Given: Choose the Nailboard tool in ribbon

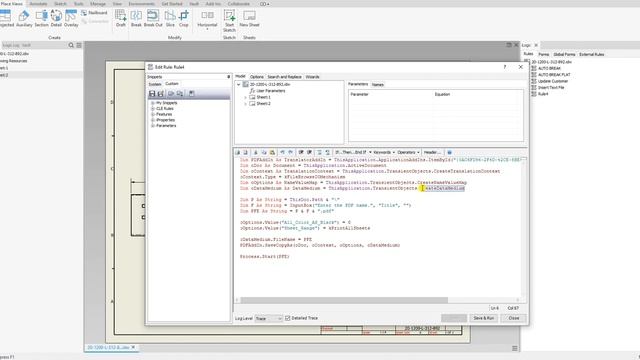Looking at the screenshot, I should [94, 13].
